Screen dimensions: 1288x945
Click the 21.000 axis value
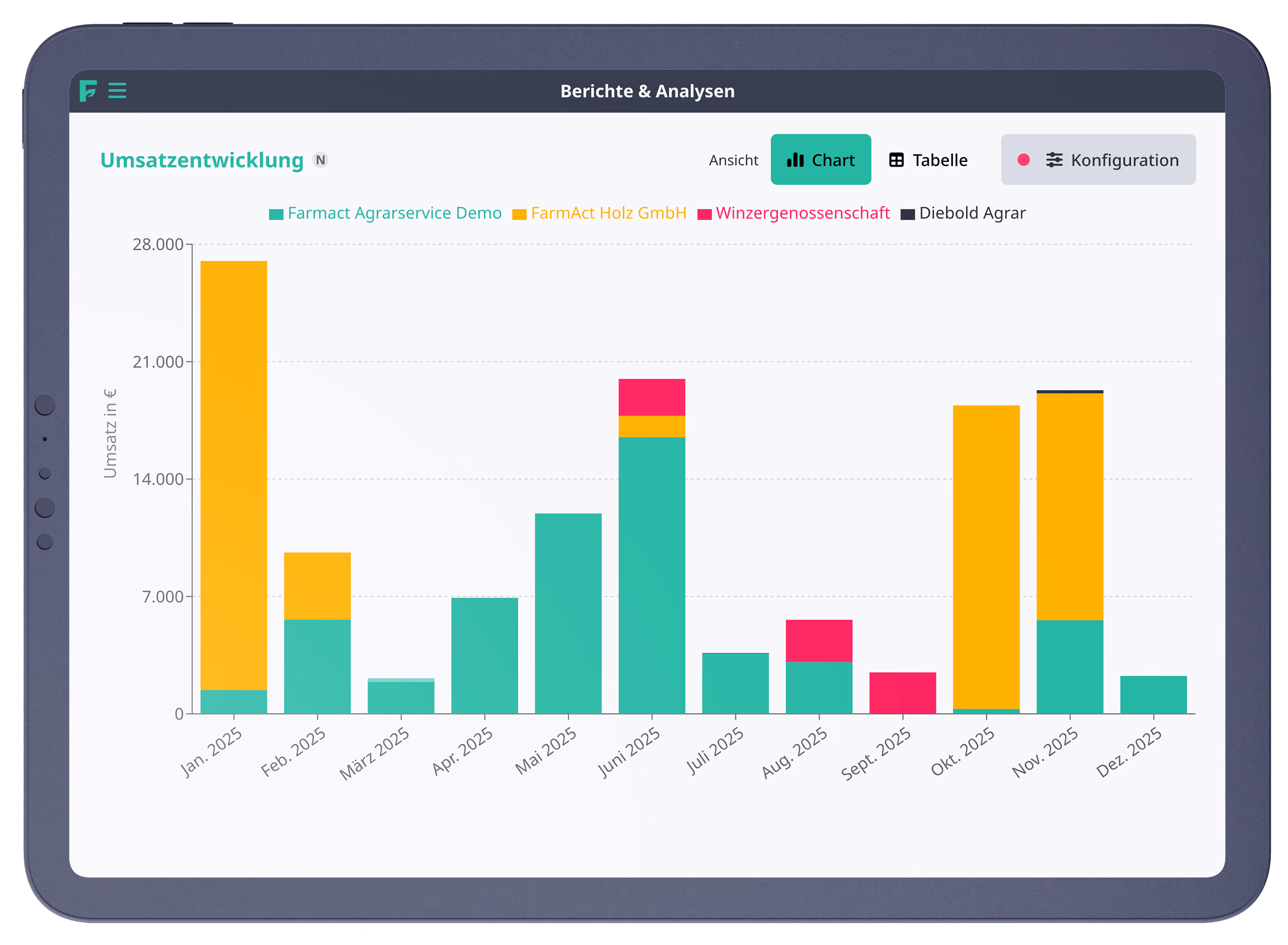pos(158,361)
